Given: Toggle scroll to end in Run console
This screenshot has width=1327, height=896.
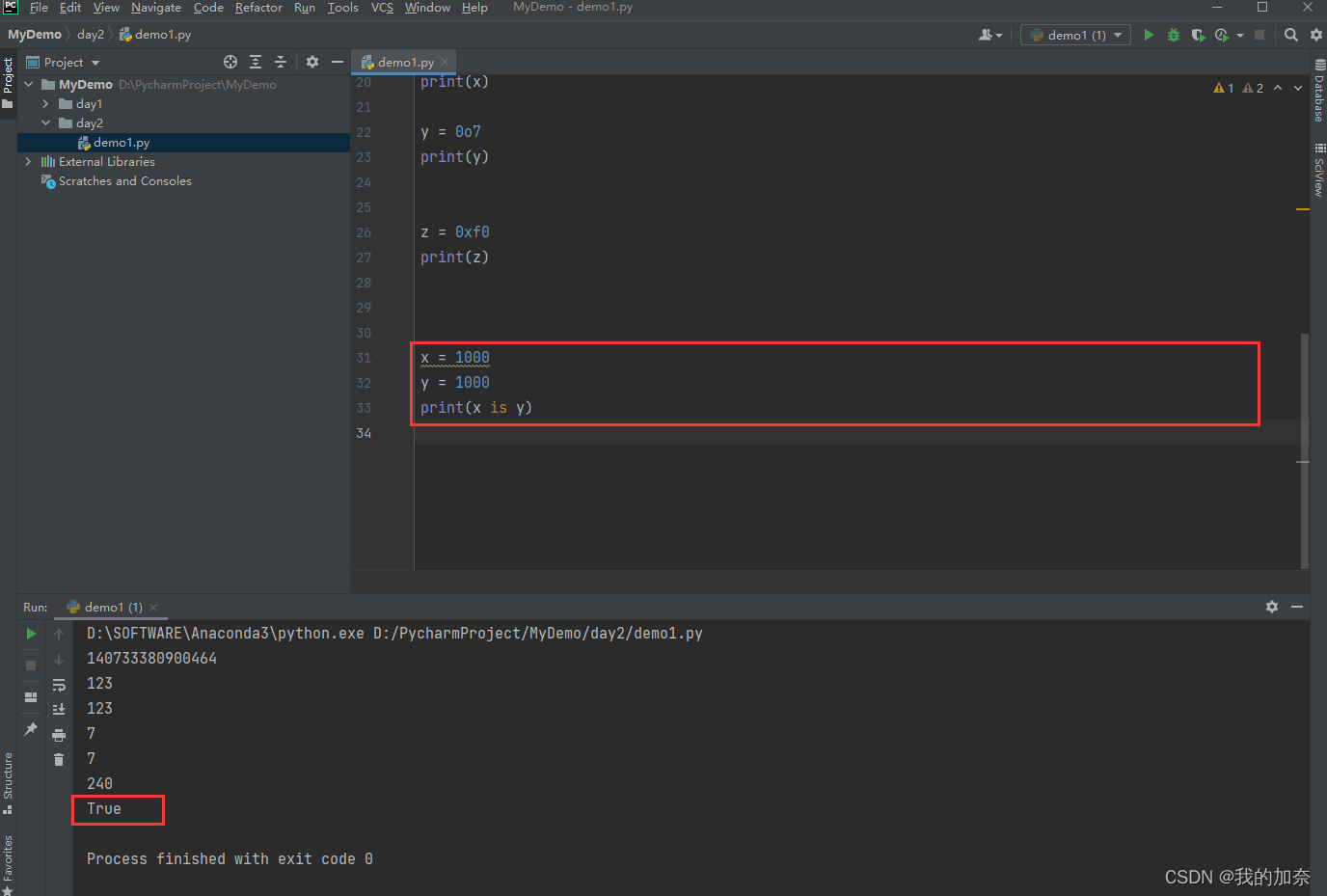Looking at the screenshot, I should click(x=59, y=709).
